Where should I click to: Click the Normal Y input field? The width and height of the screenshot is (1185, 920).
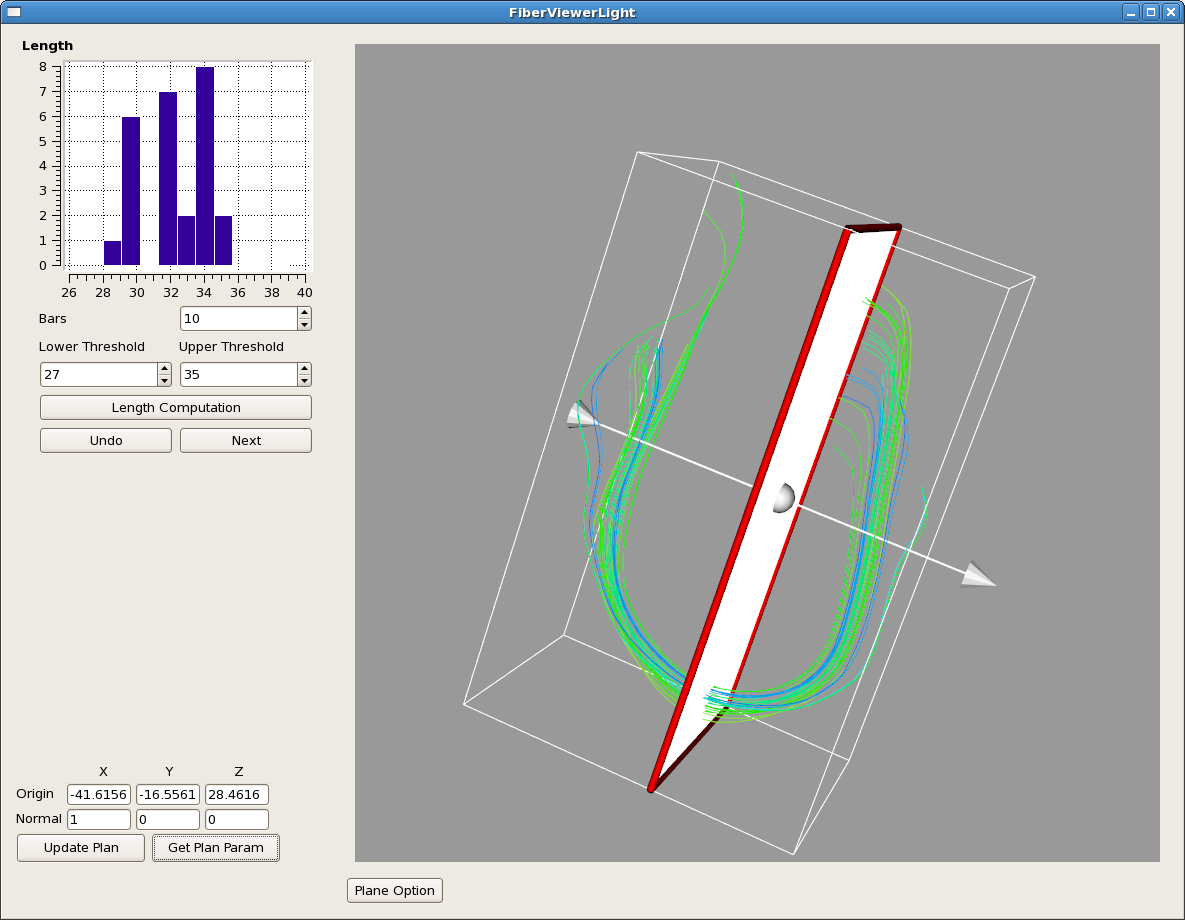tap(168, 820)
